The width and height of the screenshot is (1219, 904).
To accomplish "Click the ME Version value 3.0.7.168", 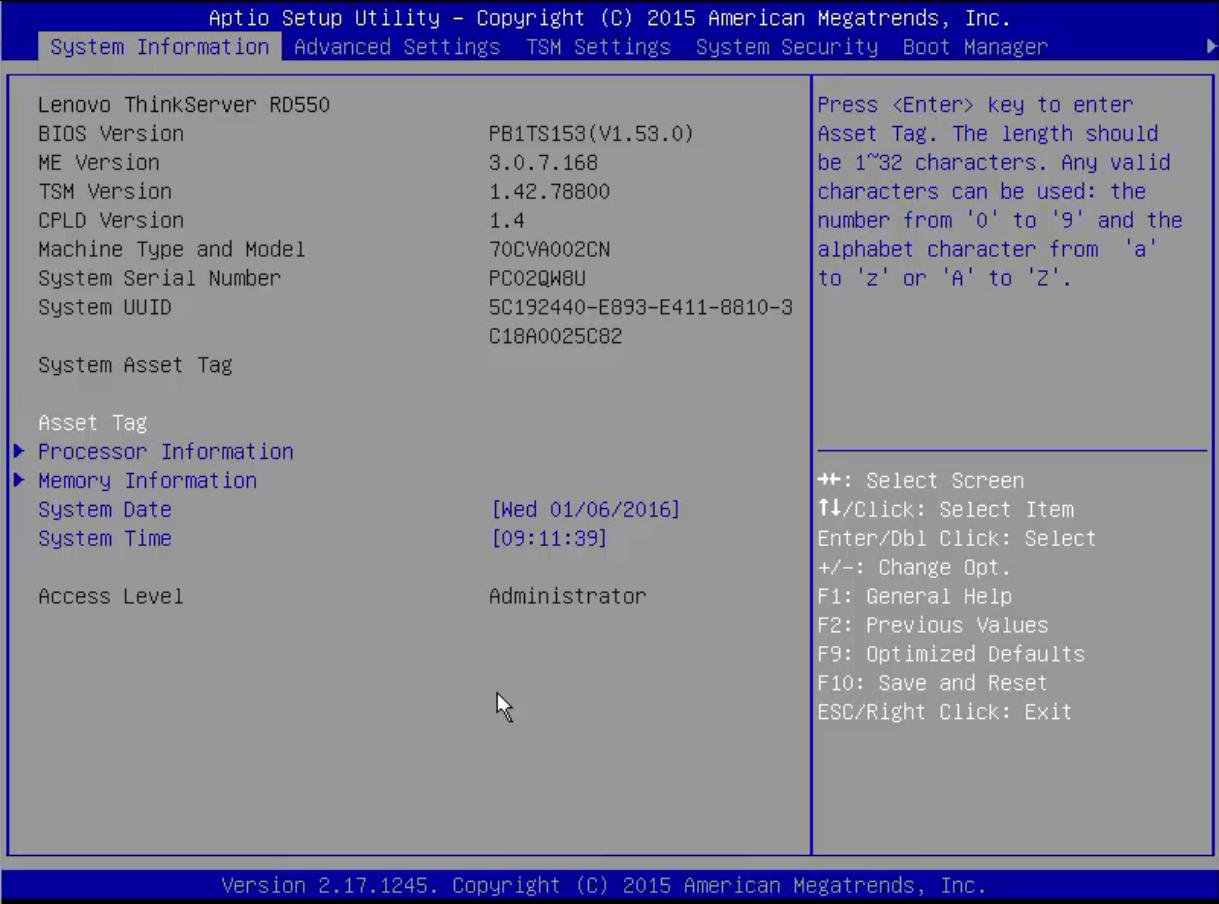I will click(x=543, y=162).
